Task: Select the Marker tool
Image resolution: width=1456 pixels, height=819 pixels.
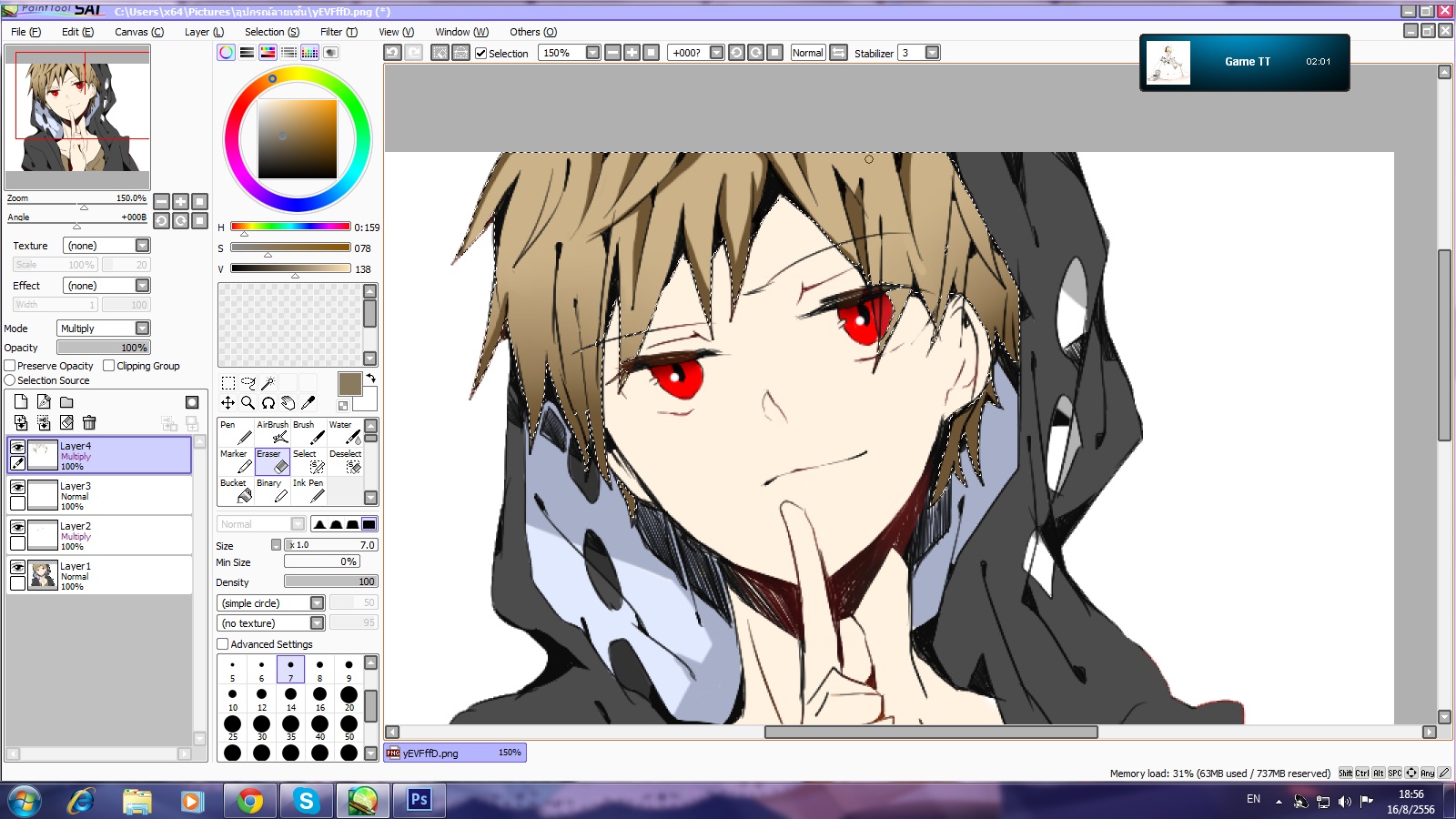Action: pos(236,461)
